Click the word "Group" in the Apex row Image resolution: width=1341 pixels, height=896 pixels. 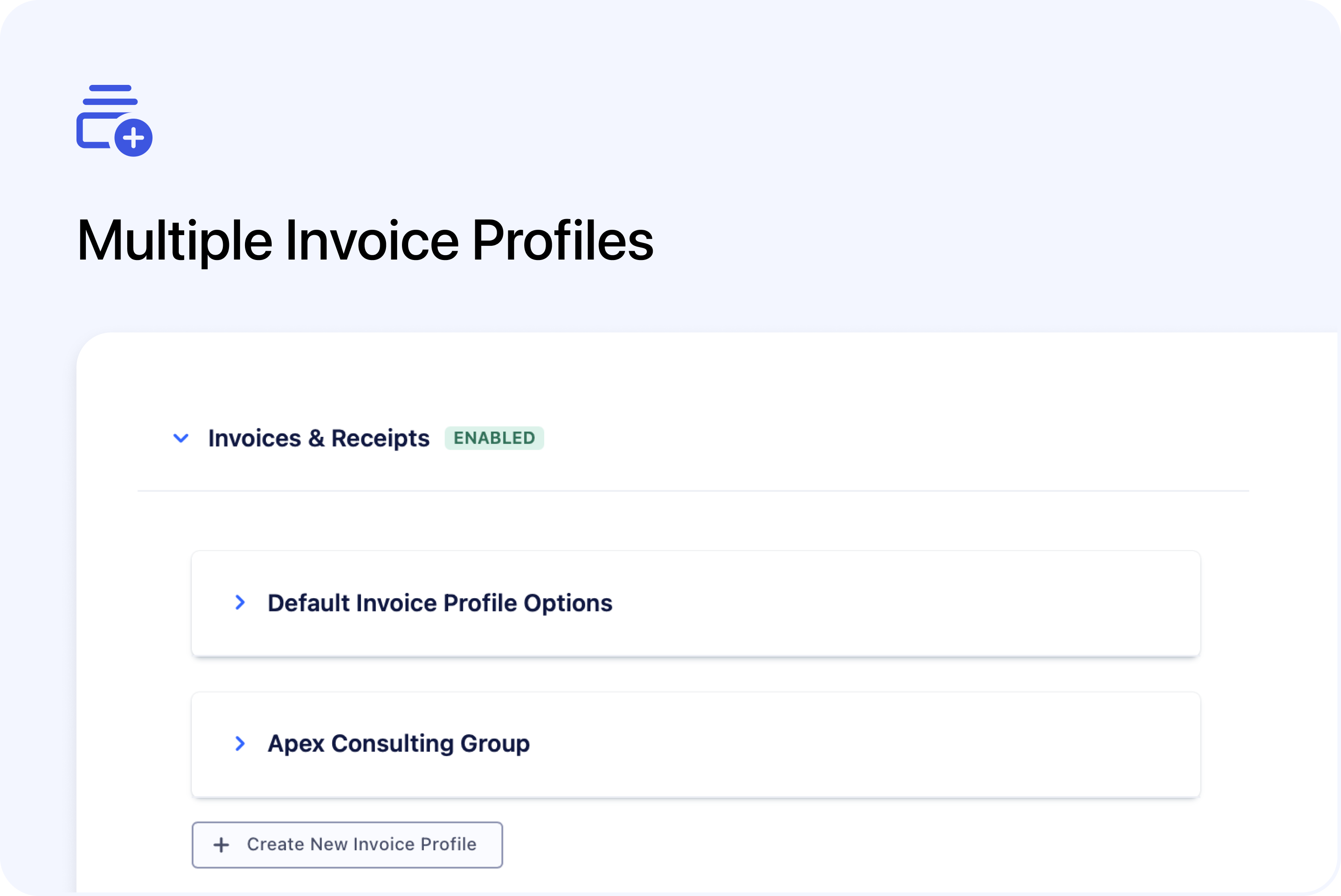point(495,744)
